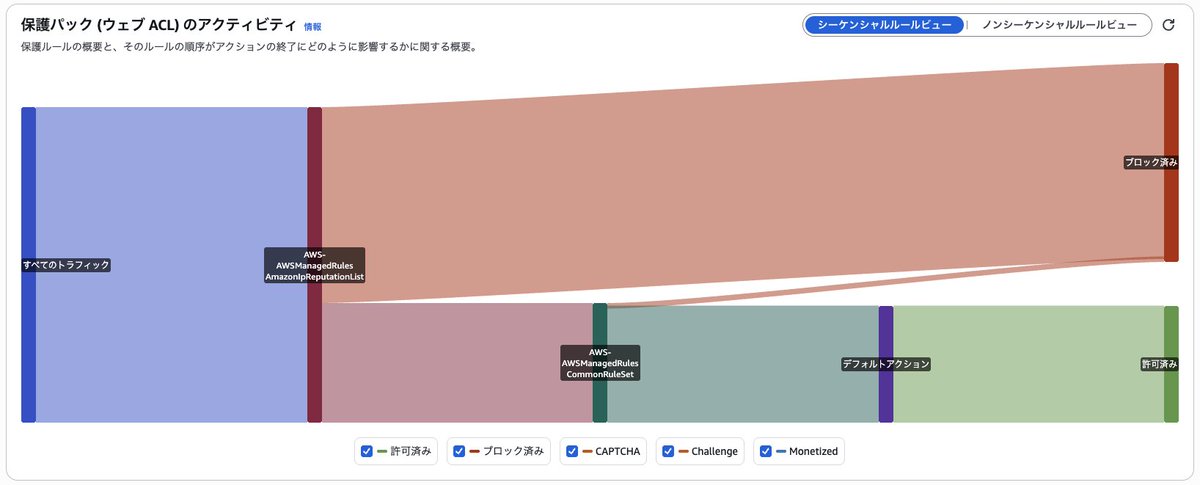Click the refresh icon button

tap(1168, 25)
